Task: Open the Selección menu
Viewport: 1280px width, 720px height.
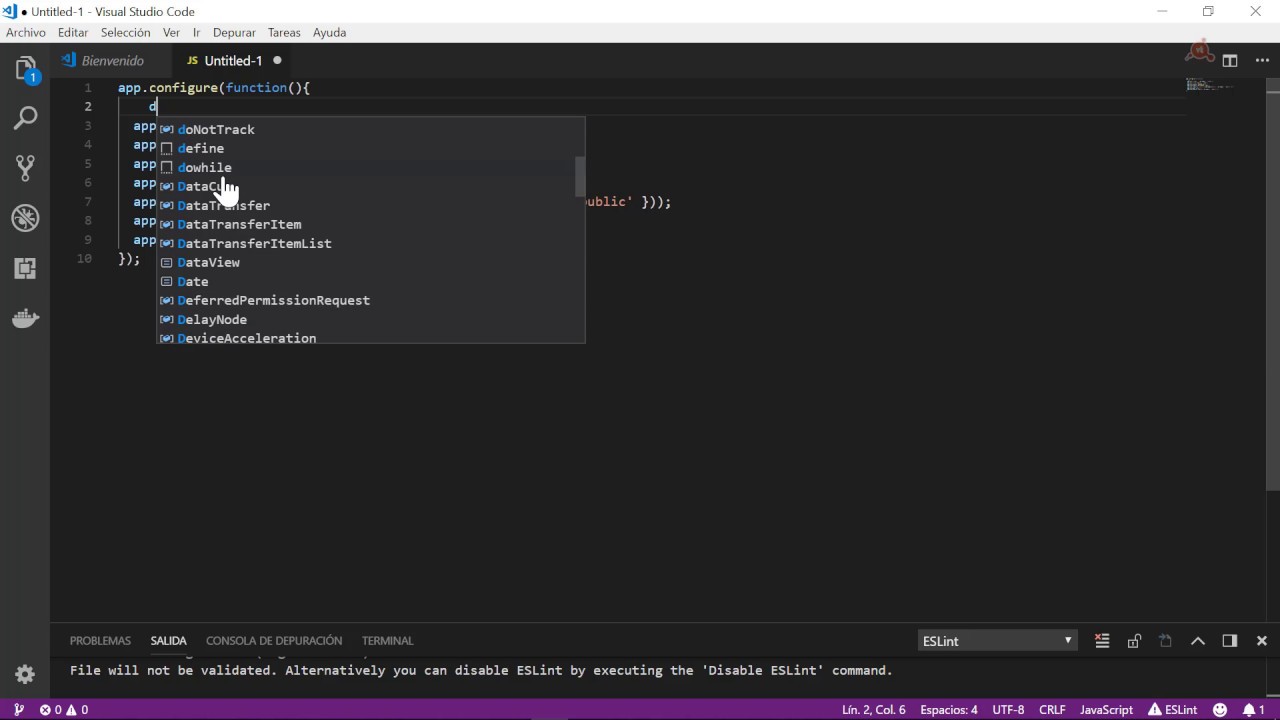Action: pos(126,32)
